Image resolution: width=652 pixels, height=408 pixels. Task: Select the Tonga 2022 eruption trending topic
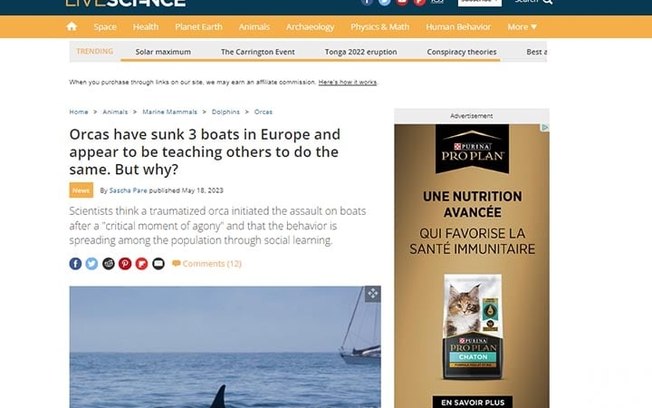pyautogui.click(x=361, y=52)
